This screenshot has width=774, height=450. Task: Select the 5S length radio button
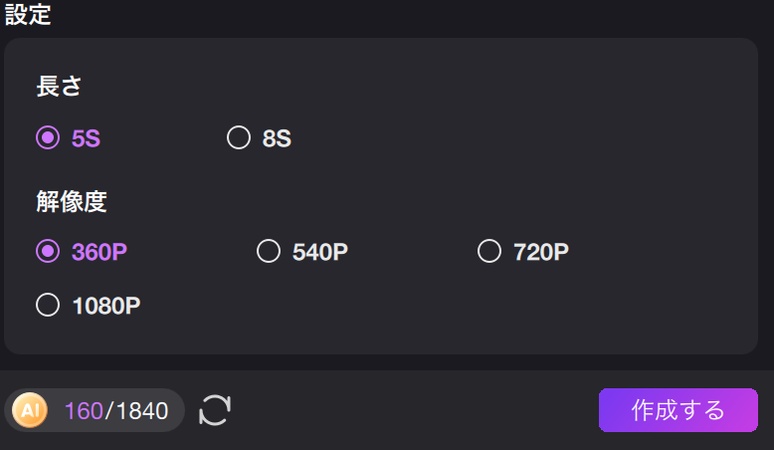[x=47, y=138]
